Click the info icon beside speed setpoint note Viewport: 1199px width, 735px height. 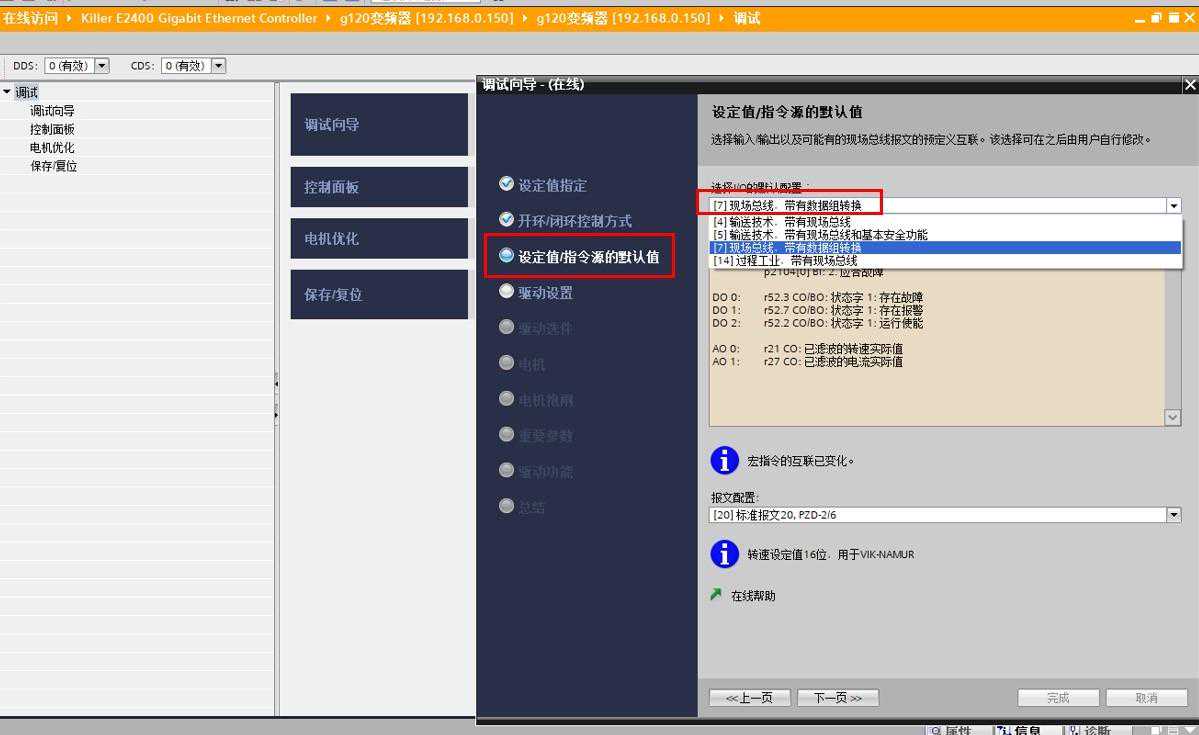point(724,554)
